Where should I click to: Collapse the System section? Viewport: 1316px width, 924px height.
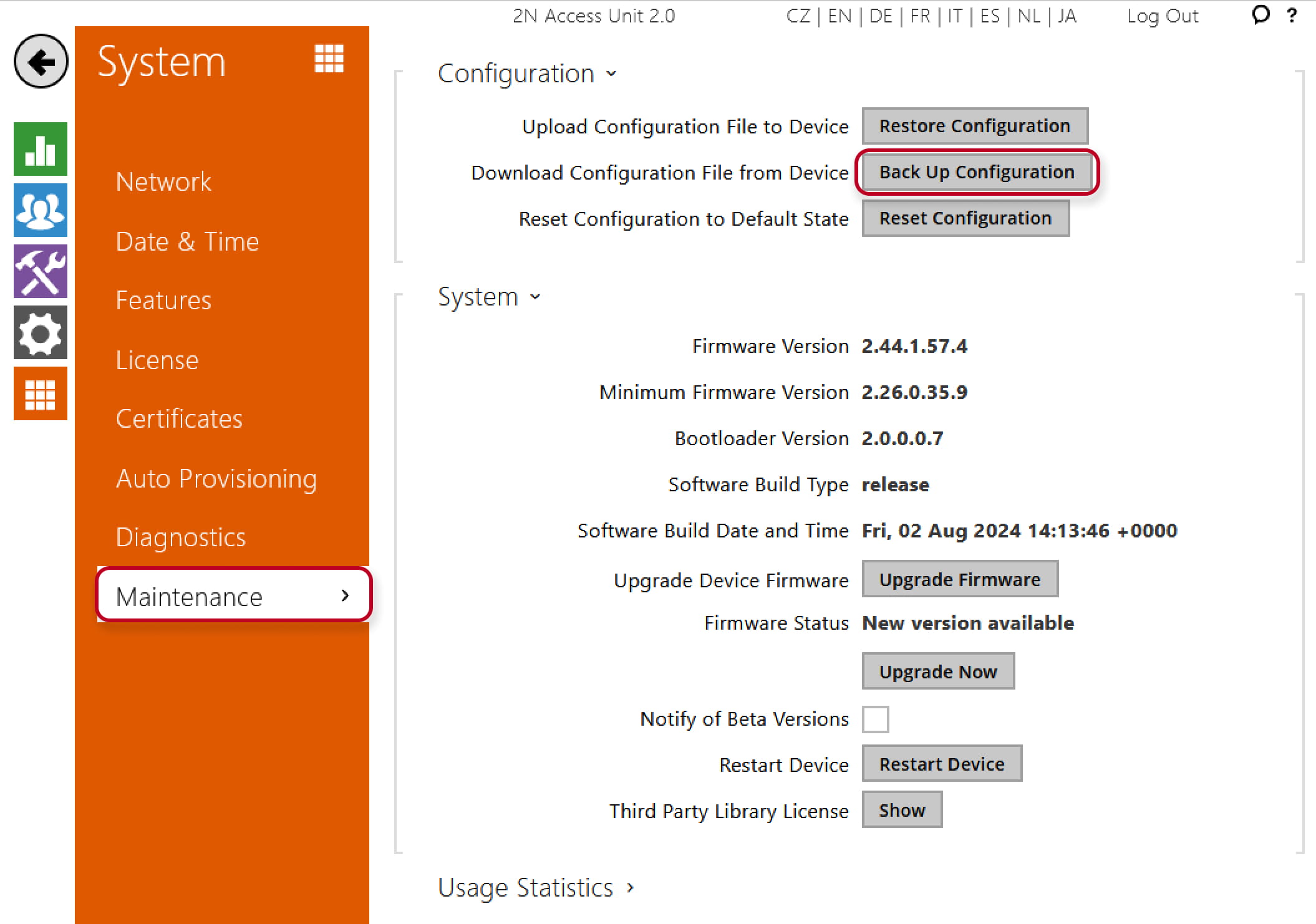pos(489,297)
